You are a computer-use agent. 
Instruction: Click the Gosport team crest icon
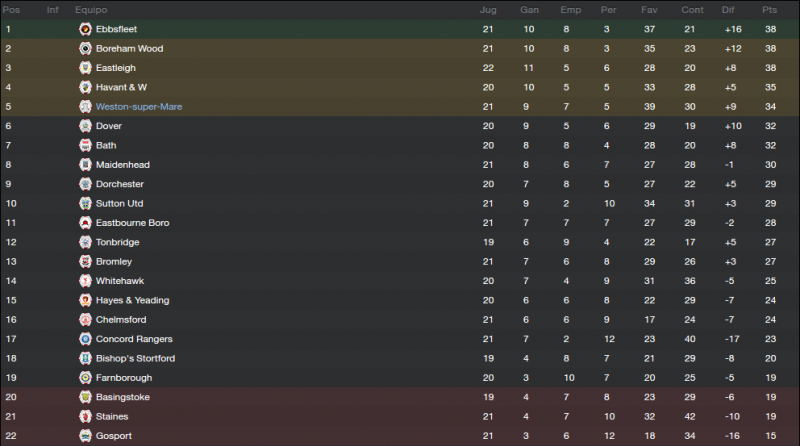click(x=85, y=436)
